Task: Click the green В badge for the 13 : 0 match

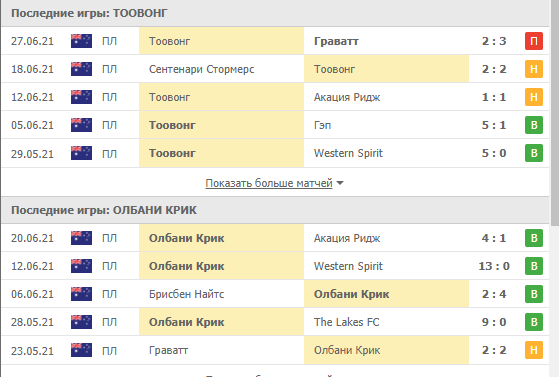Action: pos(534,266)
